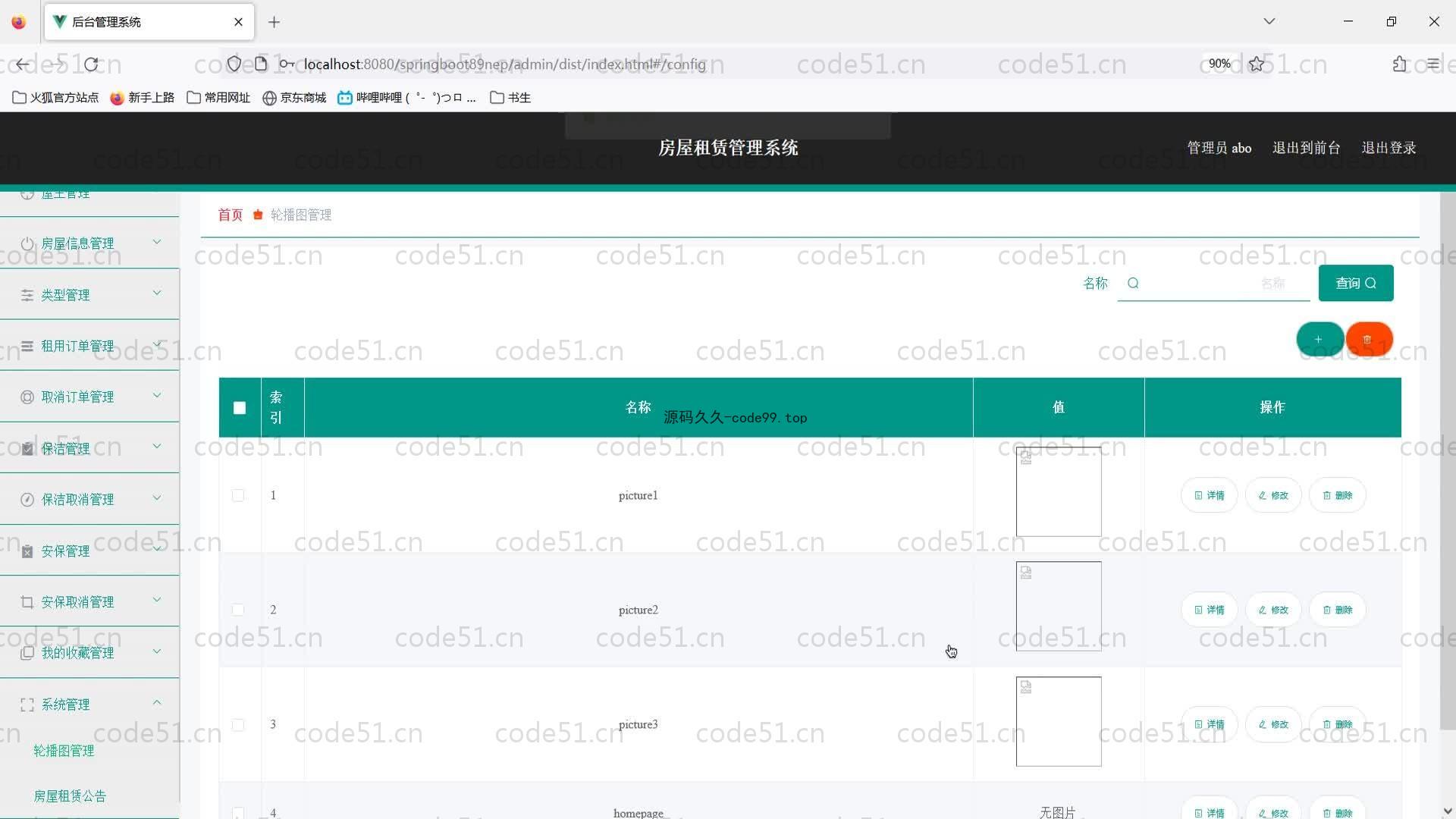This screenshot has height=819, width=1456.
Task: Click the 我的收藏管理 copy icon
Action: pyautogui.click(x=27, y=653)
